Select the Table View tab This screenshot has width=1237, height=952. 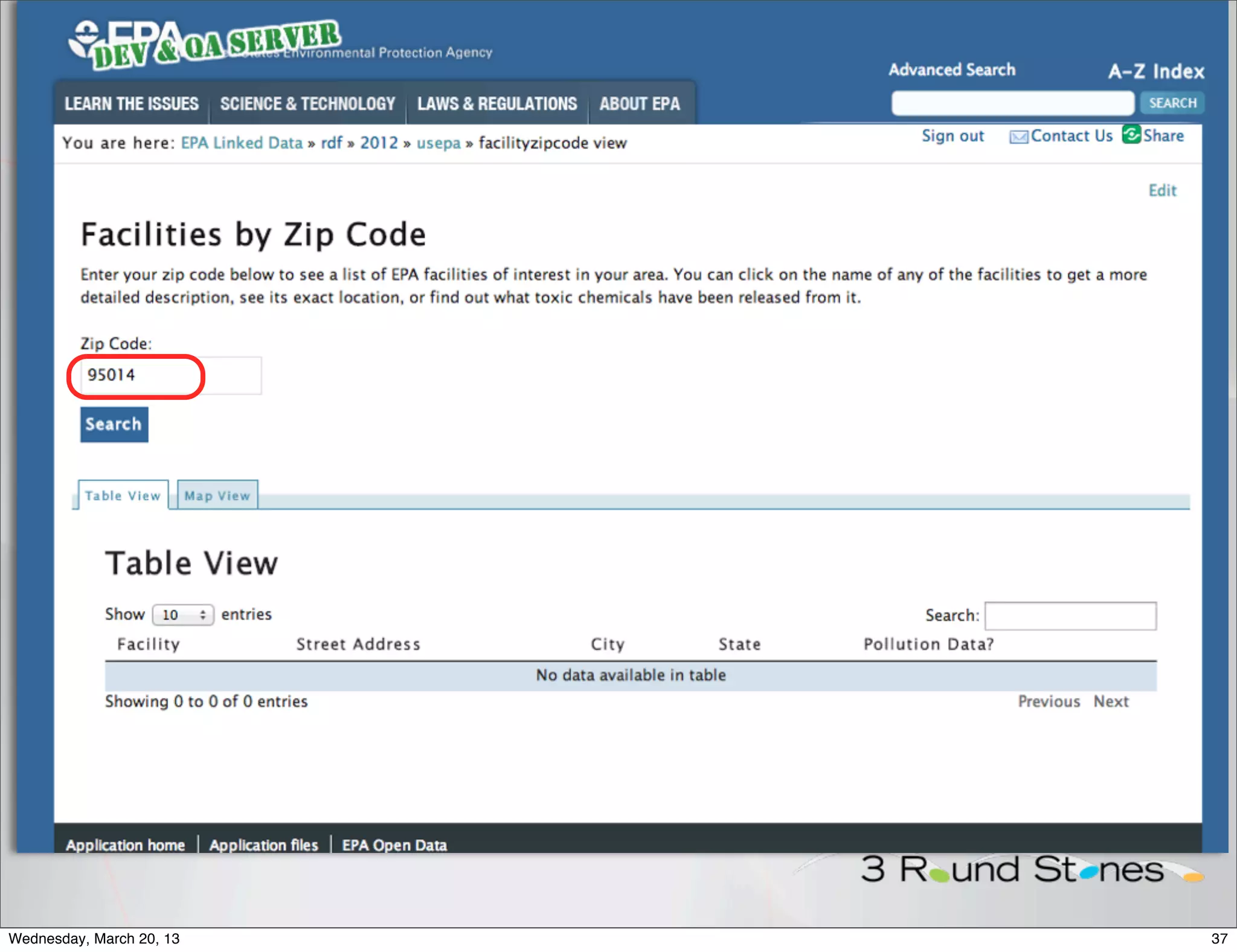[x=123, y=495]
